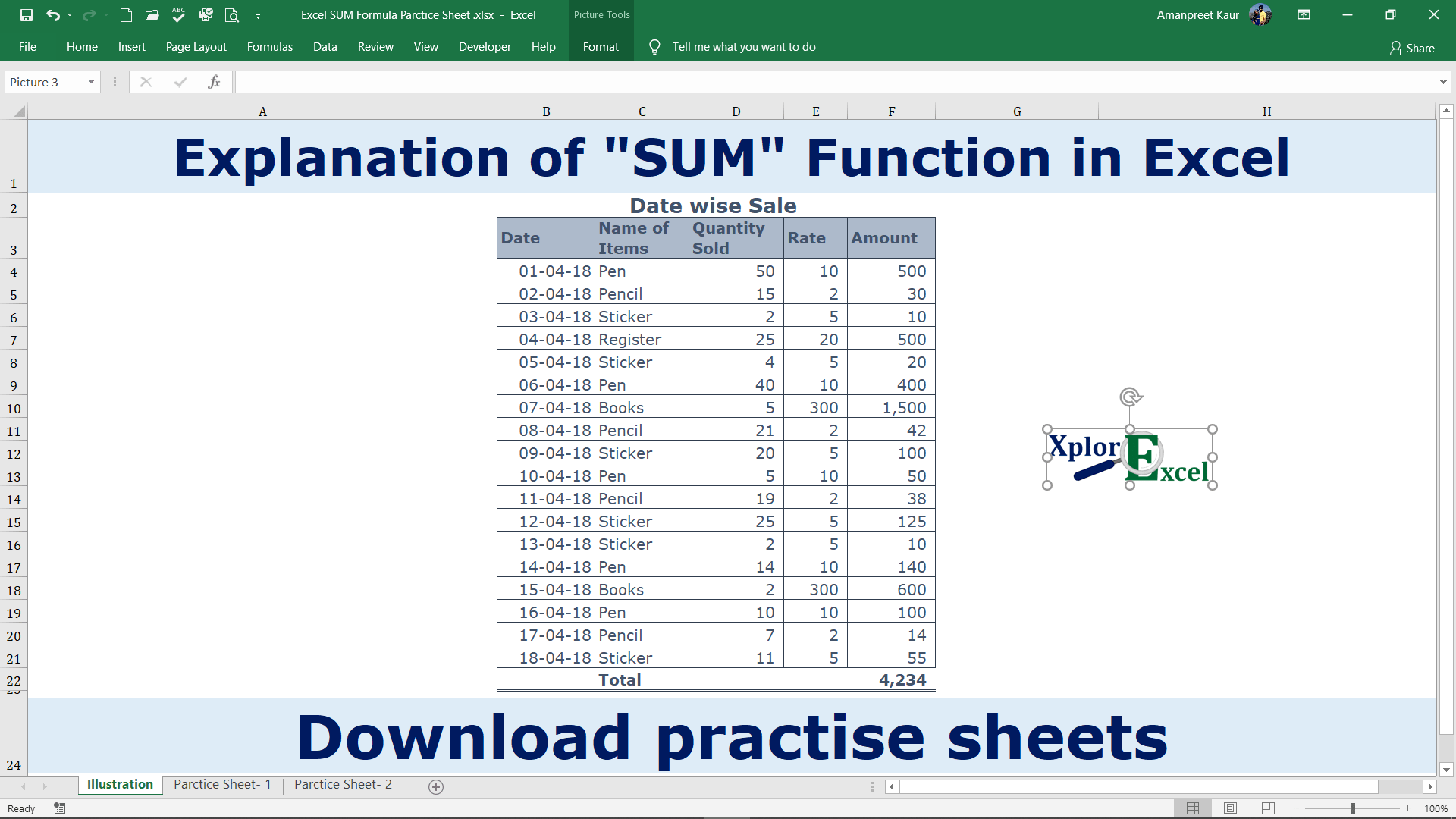Open the Name Box dropdown arrow
This screenshot has width=1456, height=819.
pos(91,82)
